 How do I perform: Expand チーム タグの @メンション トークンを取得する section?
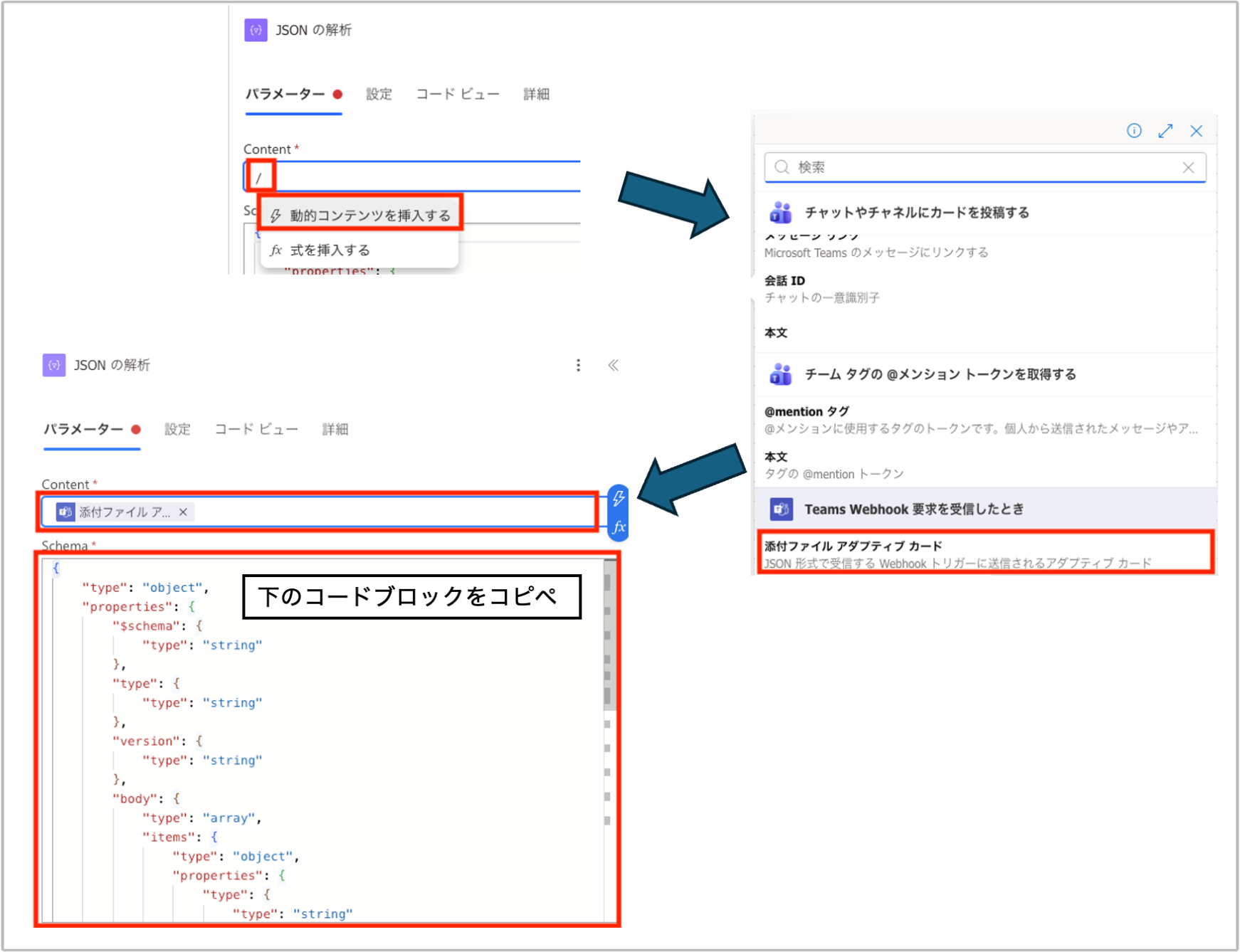(940, 374)
